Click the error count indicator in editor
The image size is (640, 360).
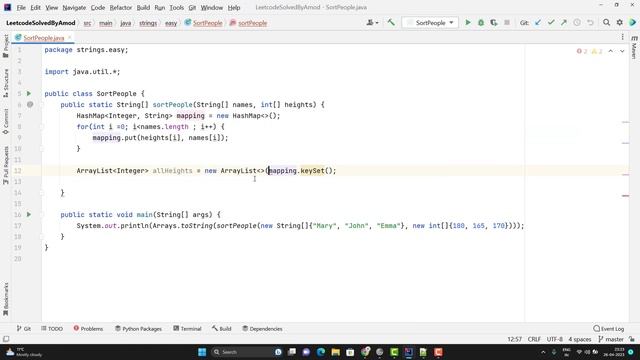click(582, 51)
